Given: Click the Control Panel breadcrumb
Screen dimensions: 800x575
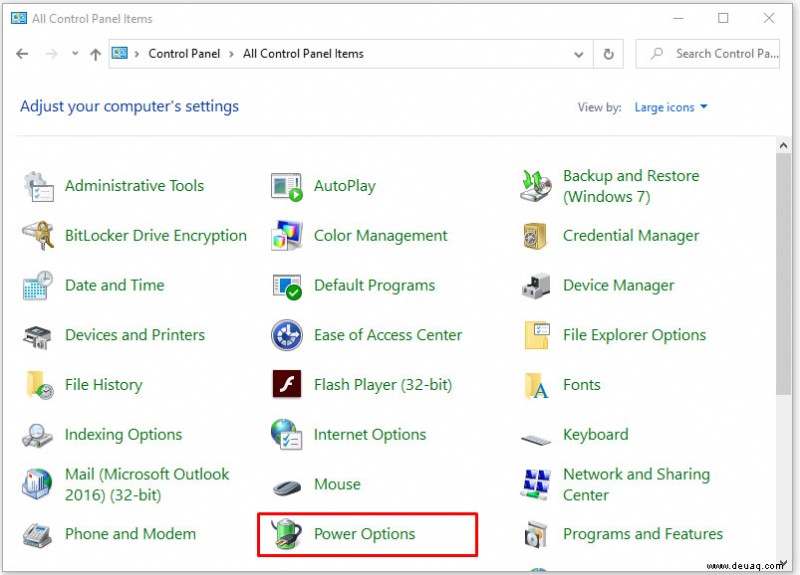Looking at the screenshot, I should click(184, 54).
